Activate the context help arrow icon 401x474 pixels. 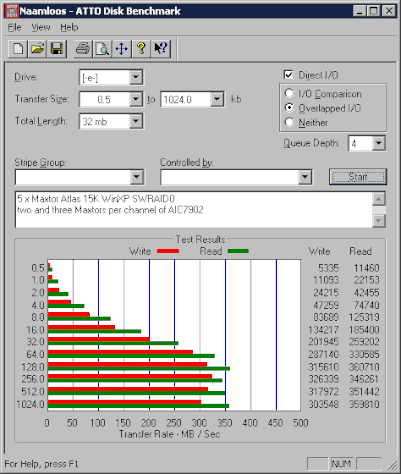[x=161, y=49]
